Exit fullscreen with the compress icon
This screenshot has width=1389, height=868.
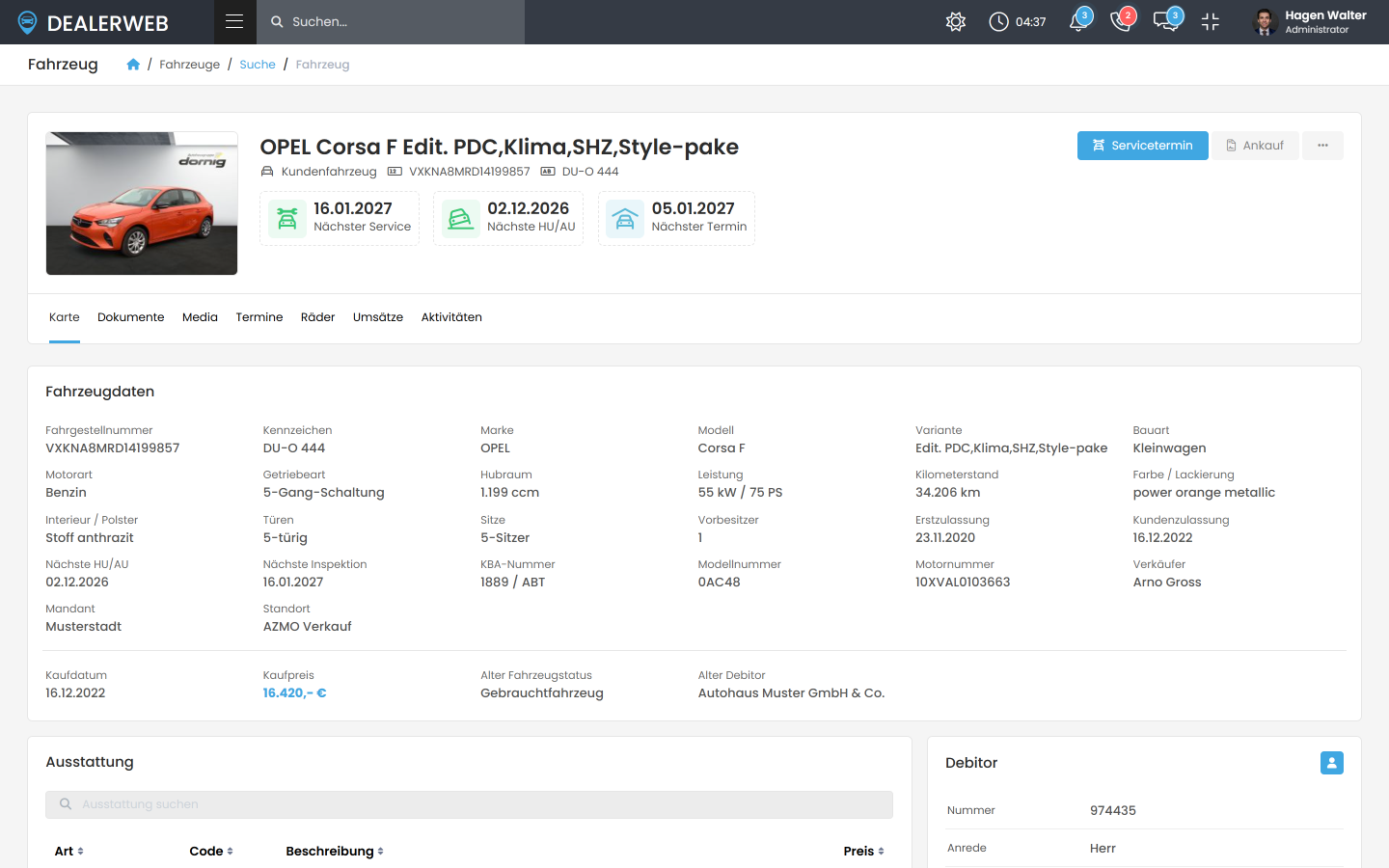1211,22
